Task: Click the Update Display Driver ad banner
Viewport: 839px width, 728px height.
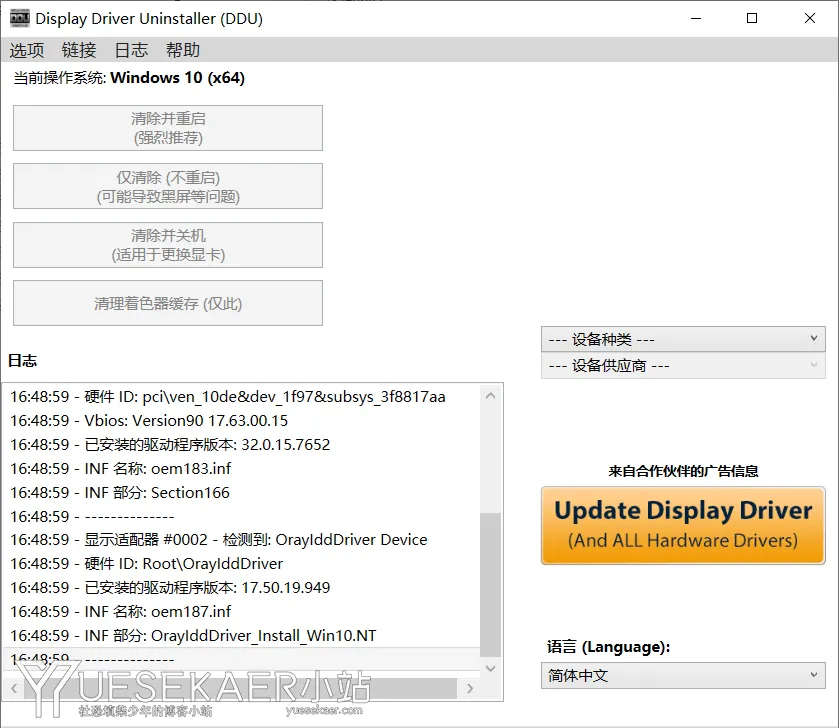Action: (683, 525)
